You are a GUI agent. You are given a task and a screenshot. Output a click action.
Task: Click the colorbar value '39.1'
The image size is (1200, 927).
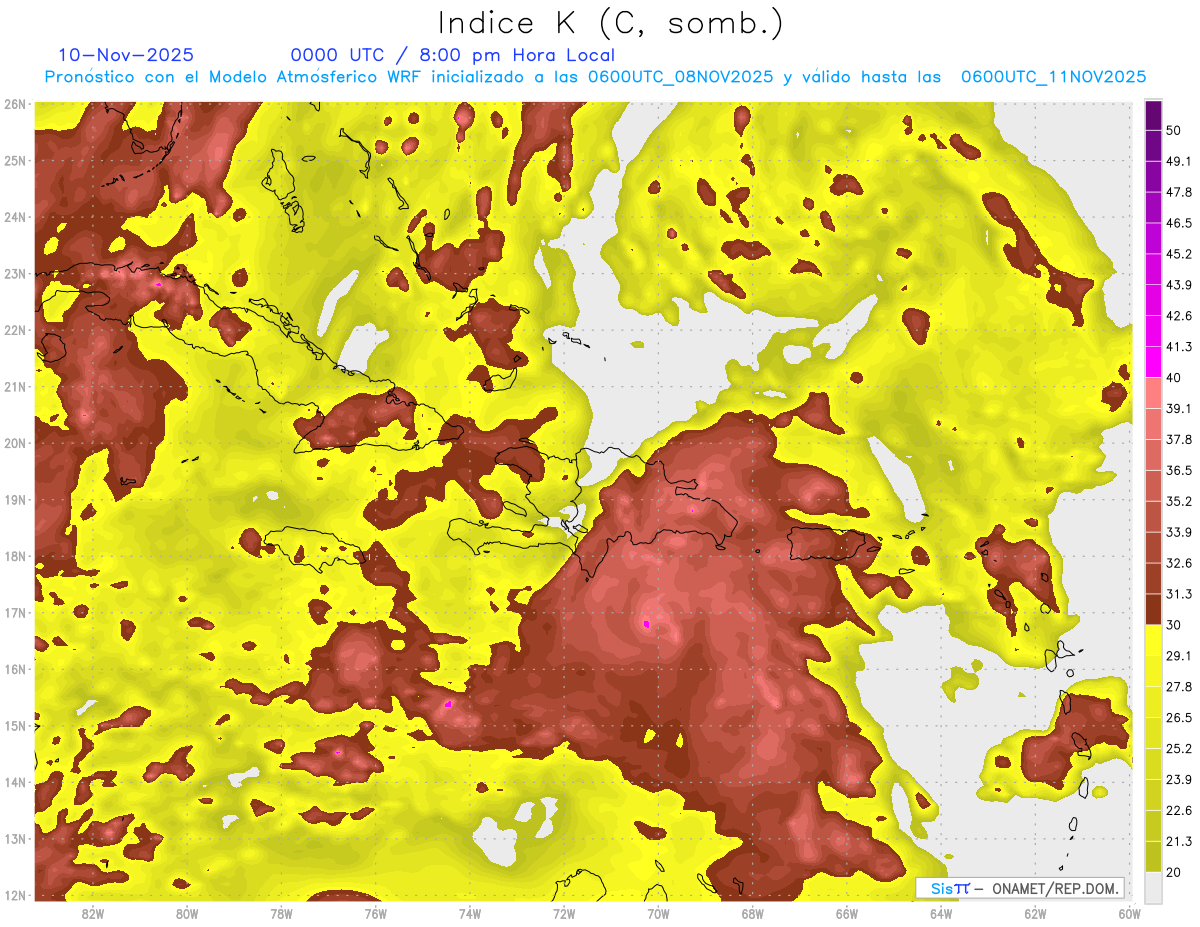1178,408
